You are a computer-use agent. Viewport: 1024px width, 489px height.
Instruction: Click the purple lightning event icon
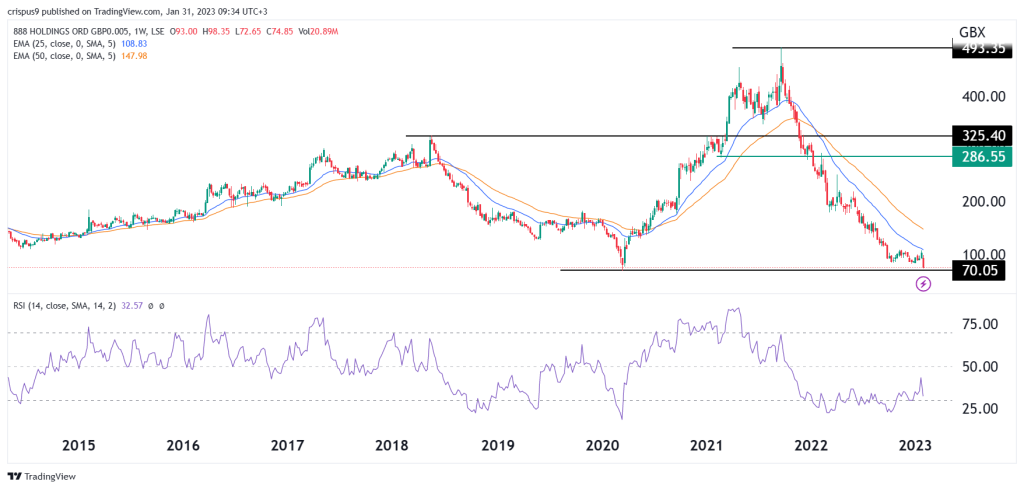(x=923, y=283)
